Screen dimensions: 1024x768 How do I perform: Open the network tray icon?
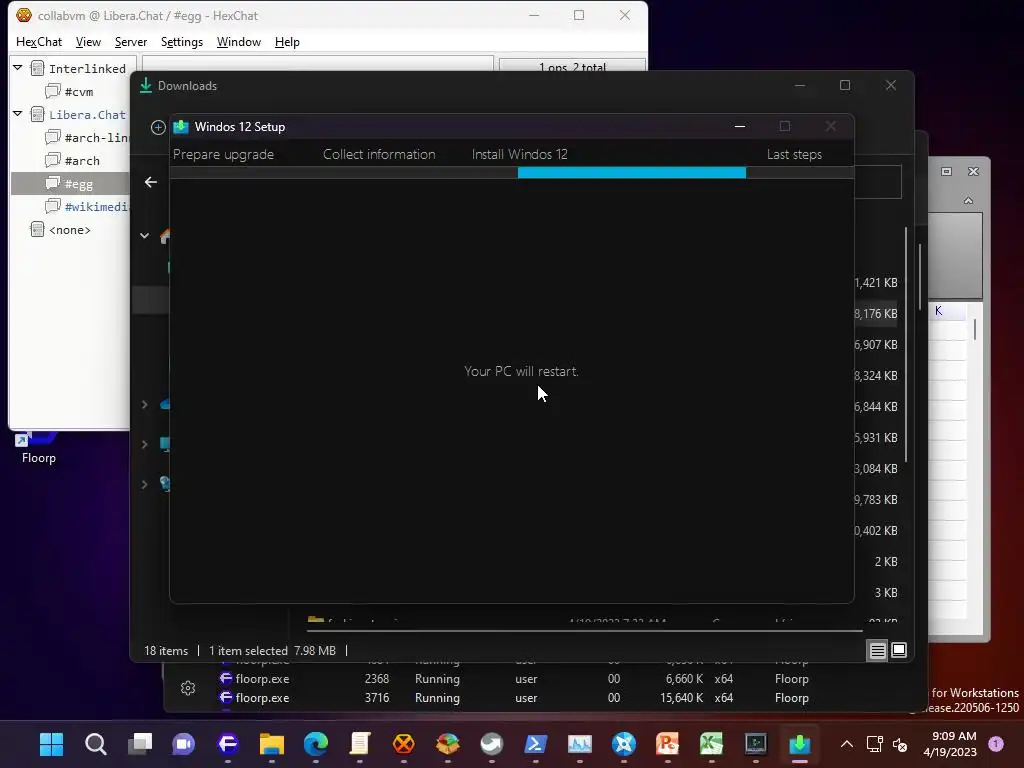(874, 744)
